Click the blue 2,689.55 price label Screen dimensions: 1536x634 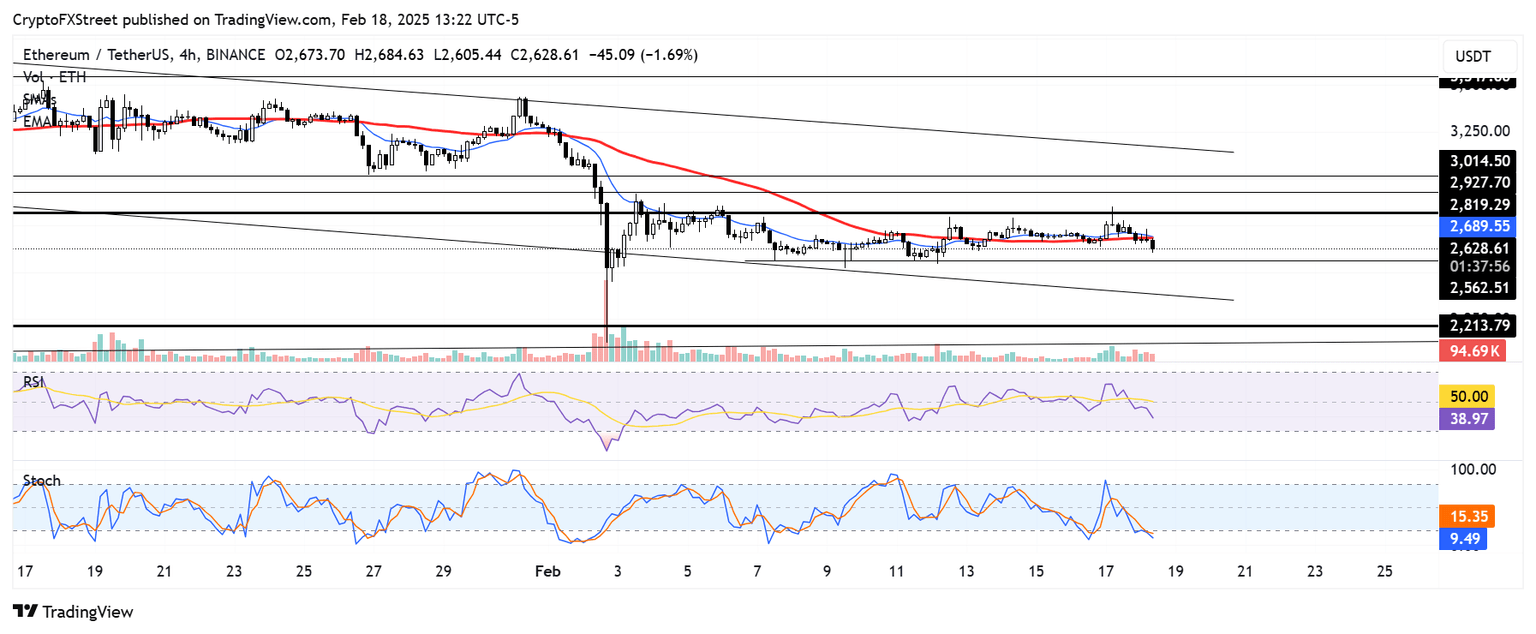tap(1479, 227)
